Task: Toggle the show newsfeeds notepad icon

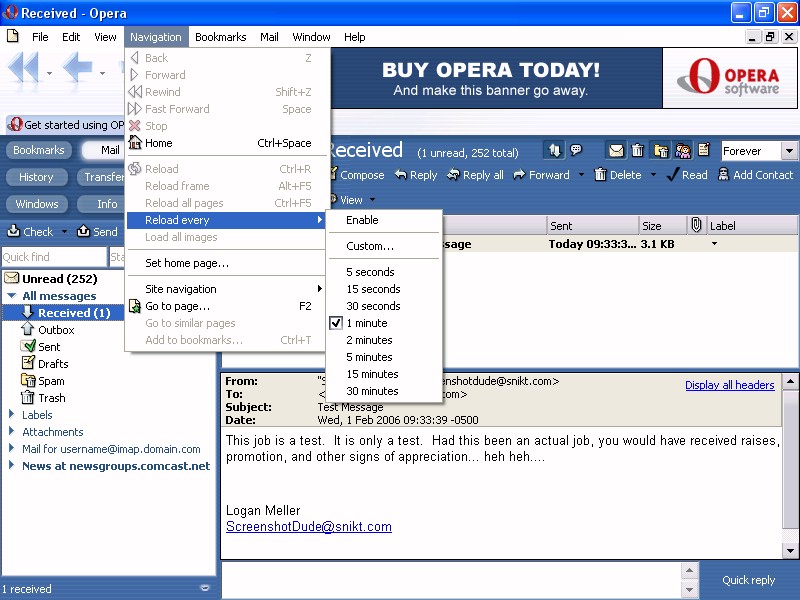Action: point(704,150)
